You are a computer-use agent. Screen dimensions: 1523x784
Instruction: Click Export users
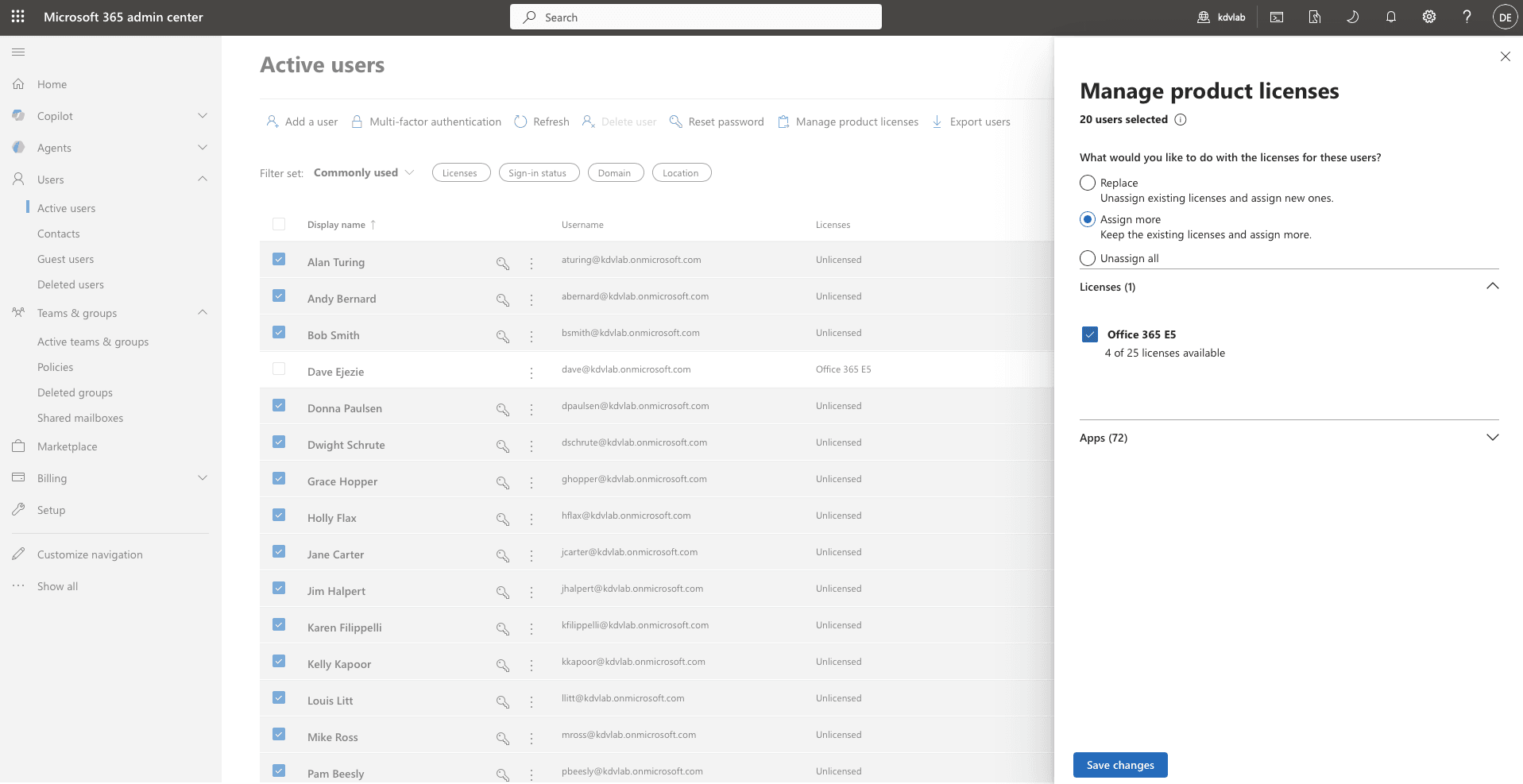(x=971, y=122)
